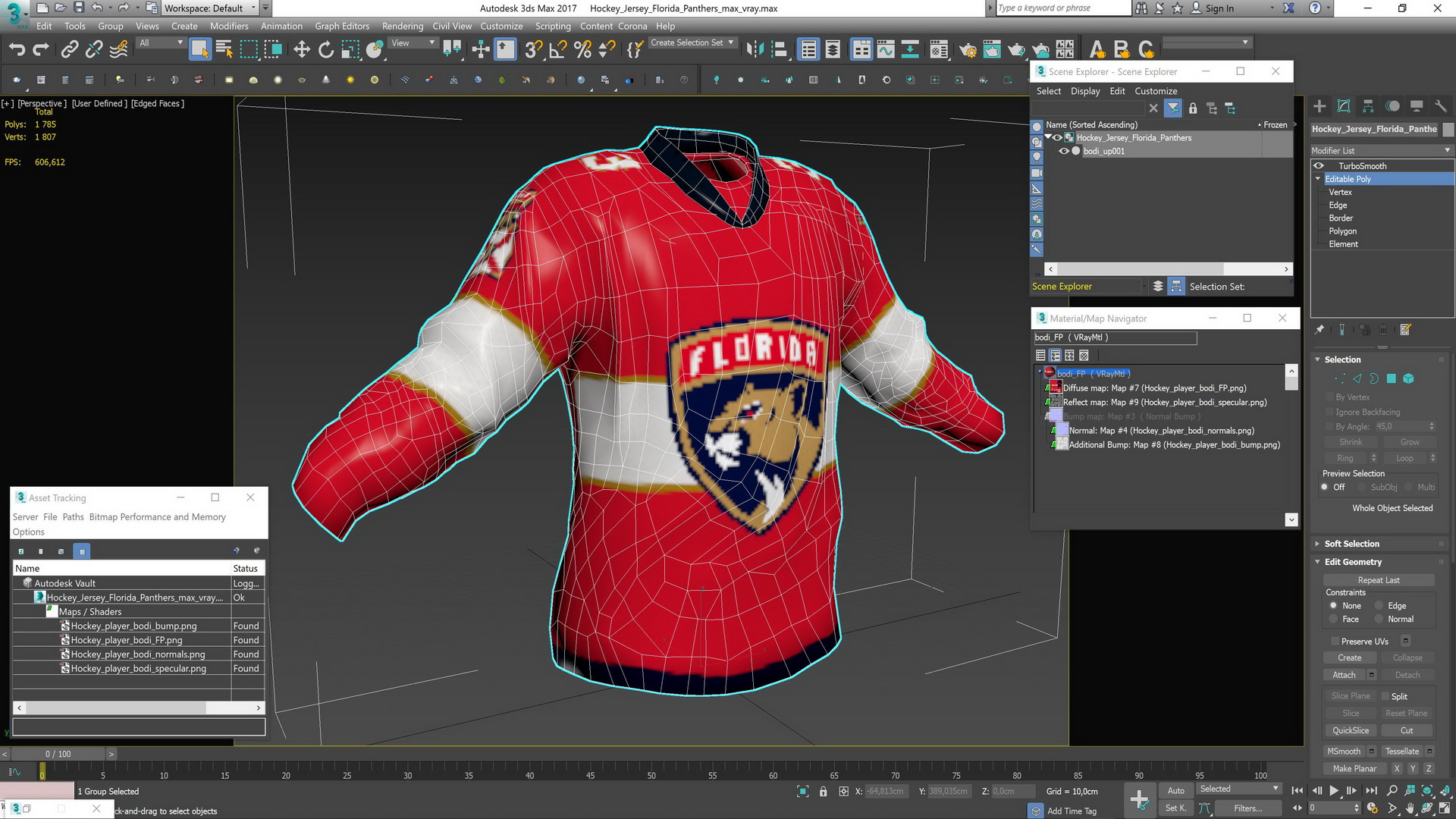Go to end of animation
1456x819 pixels.
point(1371,790)
